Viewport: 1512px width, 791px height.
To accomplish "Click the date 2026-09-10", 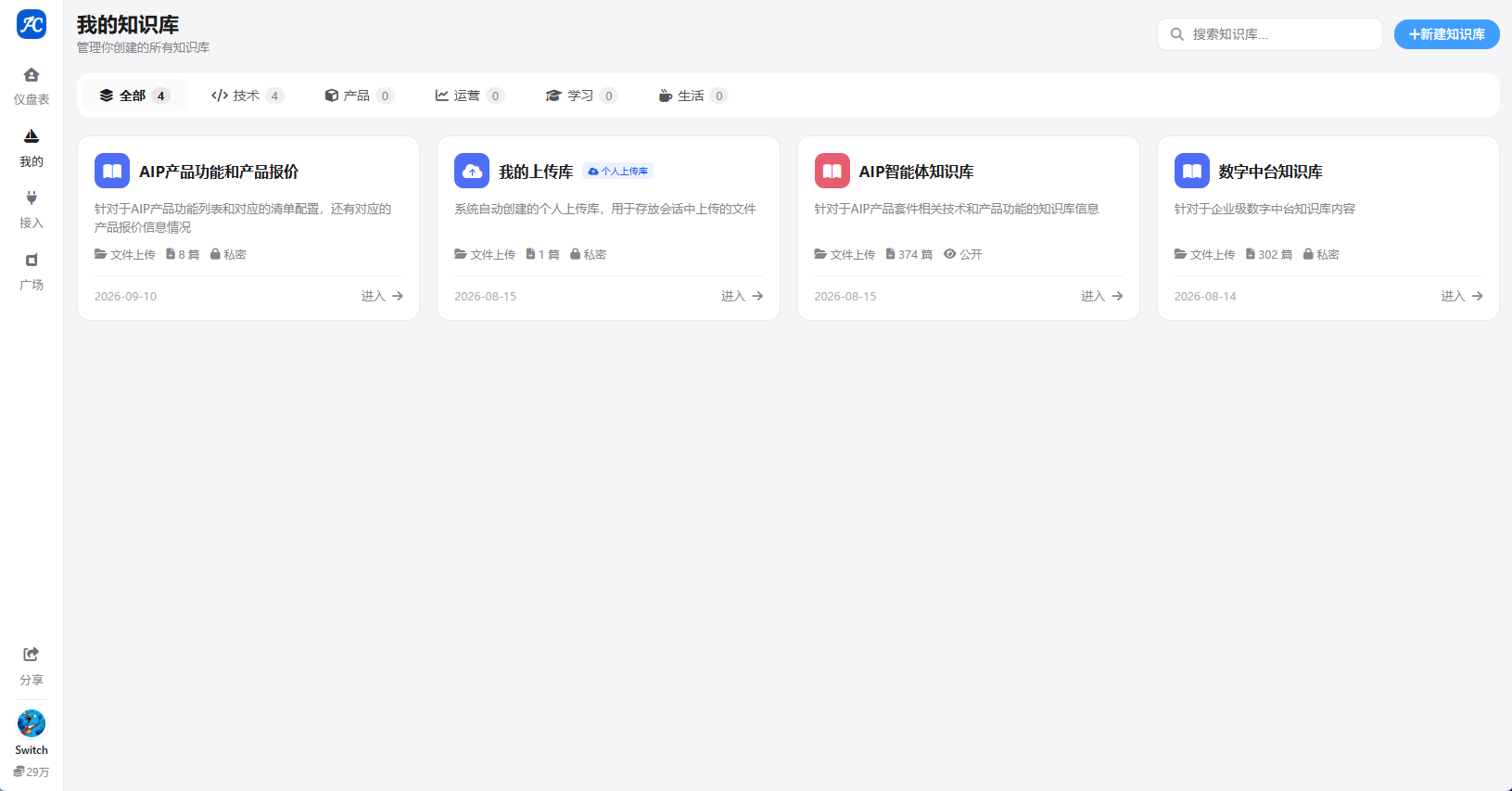I will 126,297.
